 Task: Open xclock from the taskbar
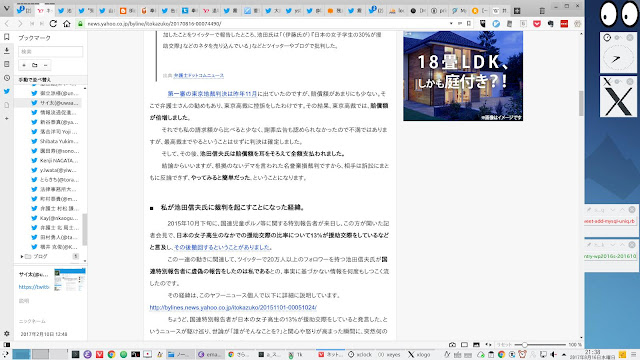pos(360,354)
